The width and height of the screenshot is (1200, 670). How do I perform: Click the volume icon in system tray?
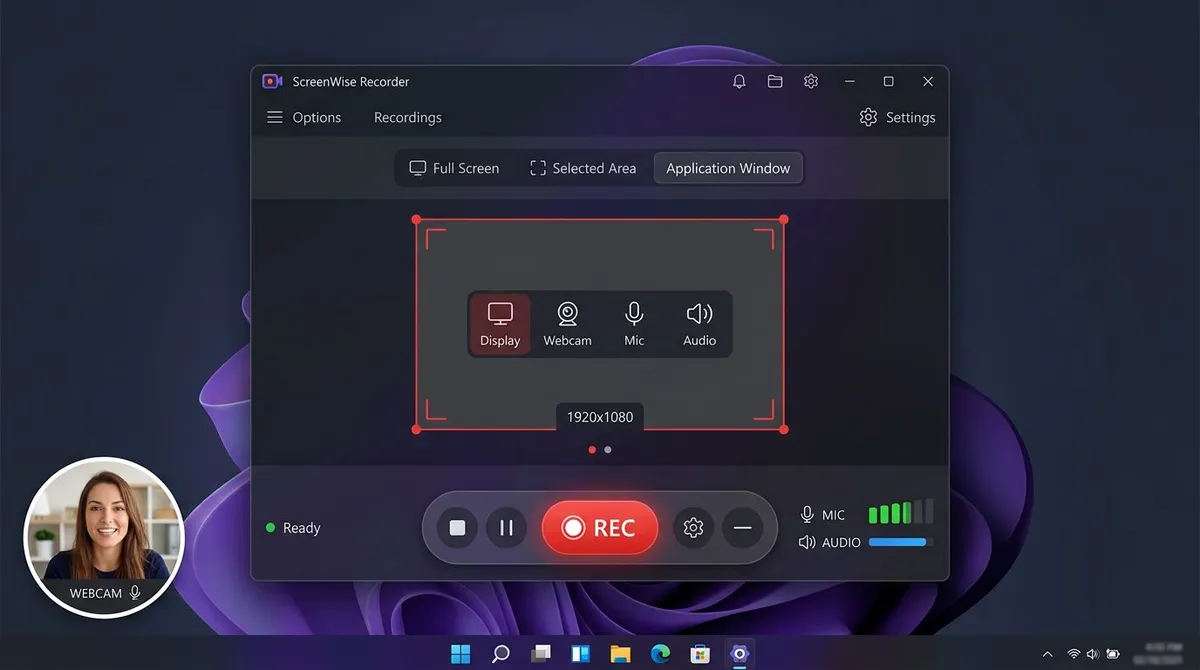1093,654
